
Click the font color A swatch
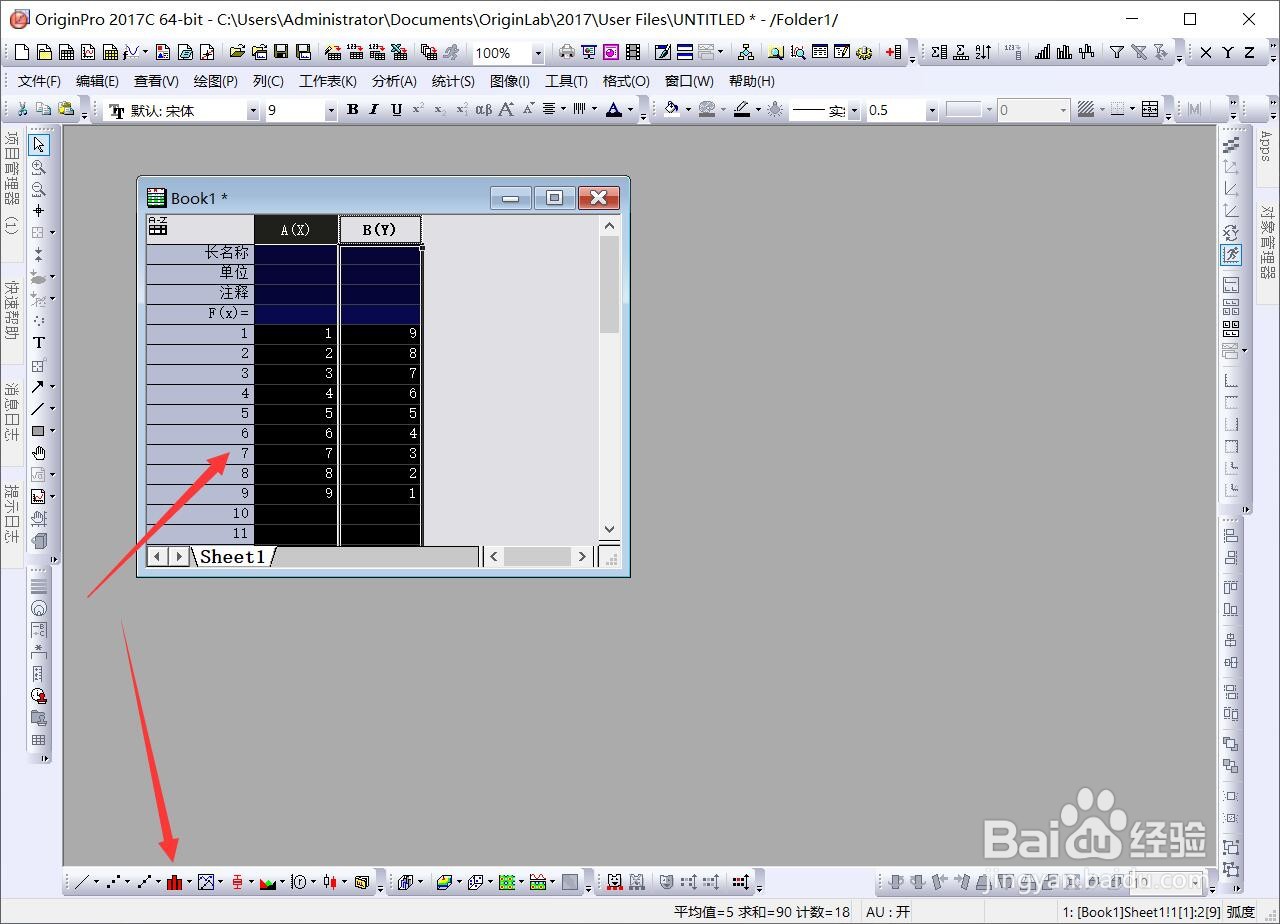coord(614,110)
